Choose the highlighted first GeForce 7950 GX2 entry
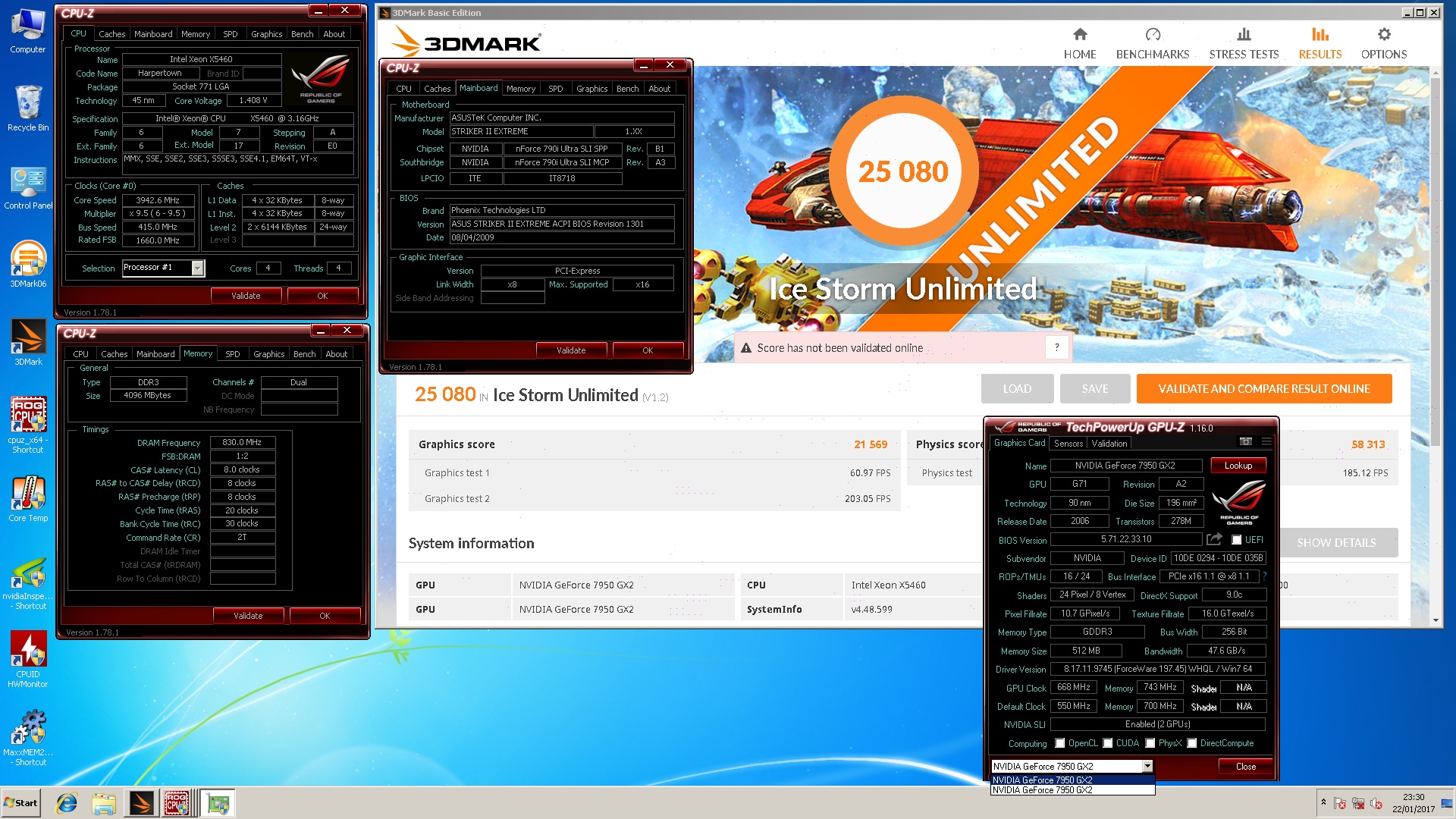 click(1072, 780)
